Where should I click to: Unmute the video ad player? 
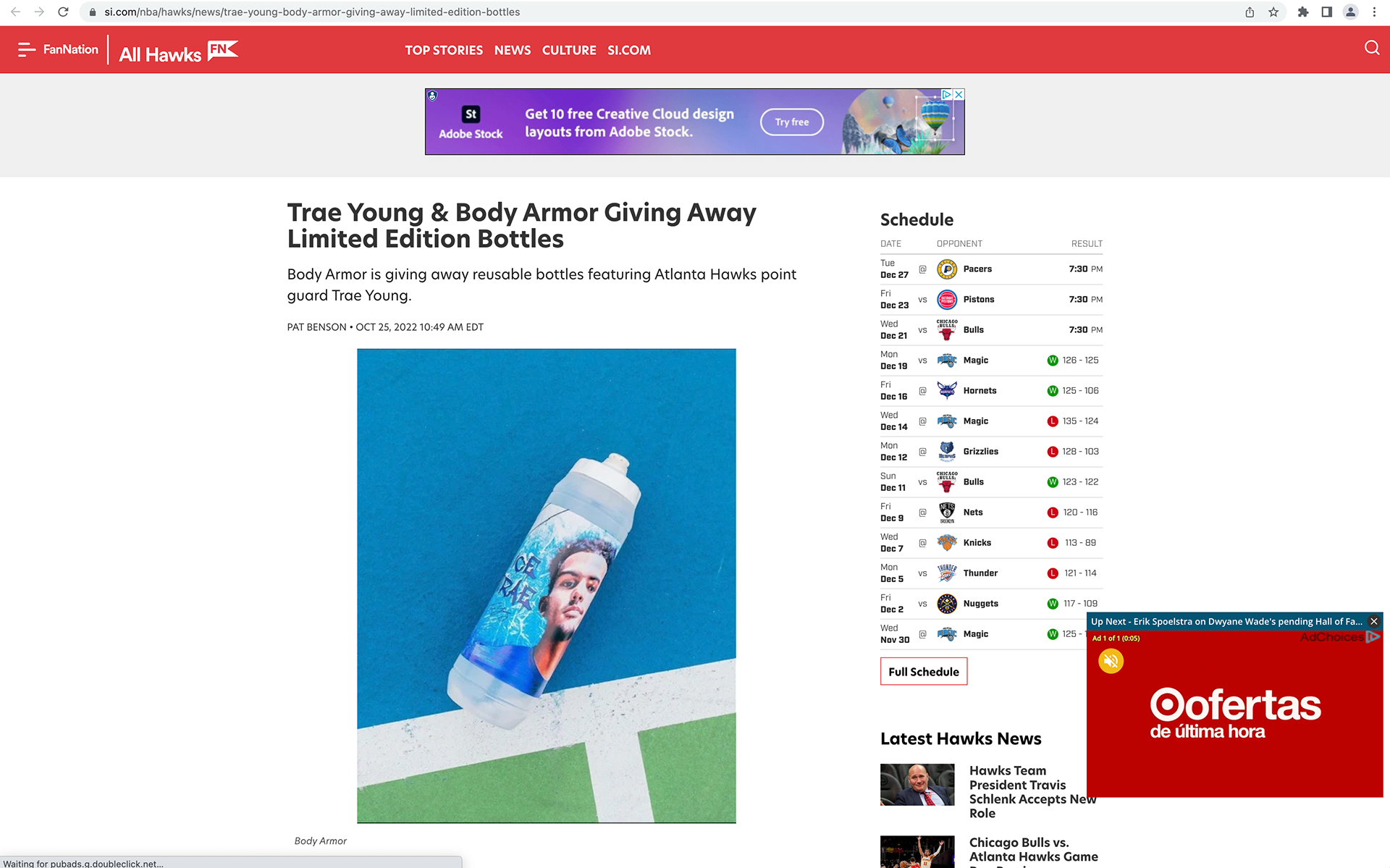(1111, 660)
